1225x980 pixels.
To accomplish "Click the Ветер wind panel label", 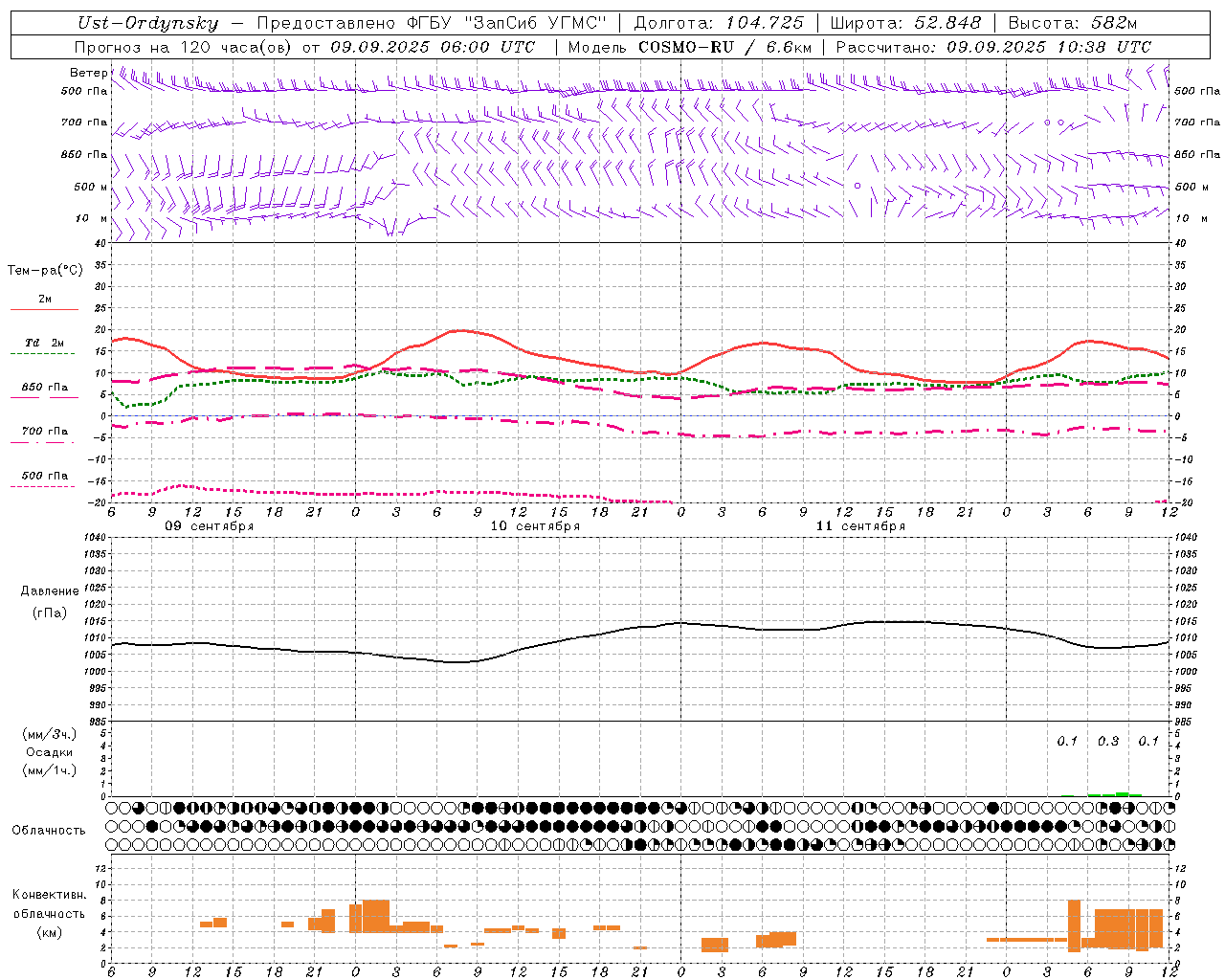I will 88,73.
